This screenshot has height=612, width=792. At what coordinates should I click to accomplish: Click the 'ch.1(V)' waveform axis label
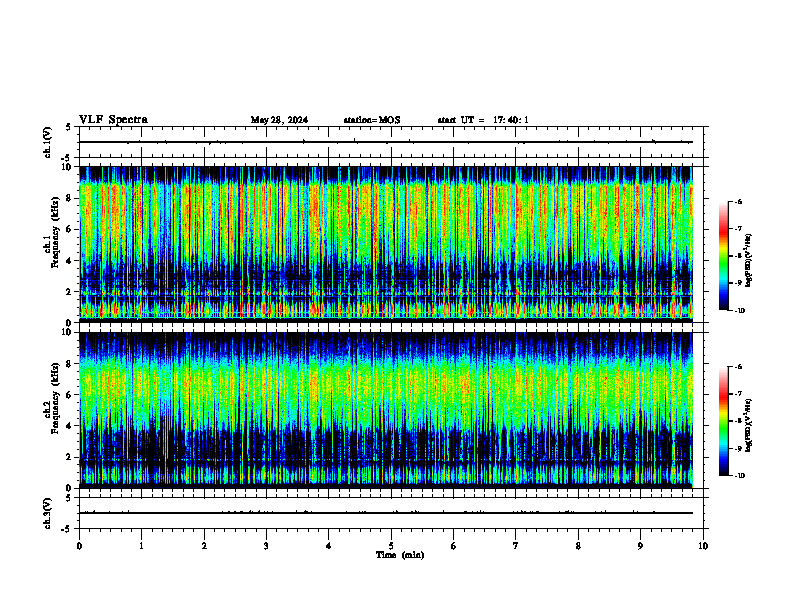[48, 142]
